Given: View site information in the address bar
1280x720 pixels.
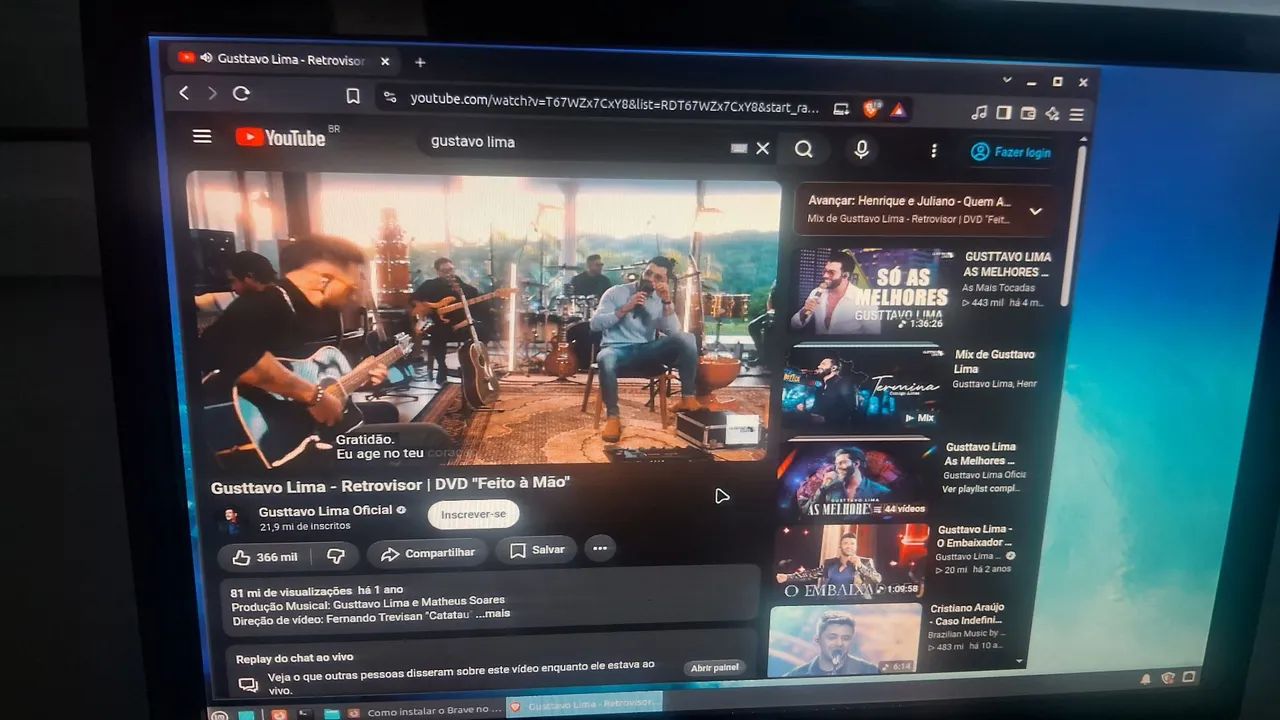Looking at the screenshot, I should click(x=390, y=97).
